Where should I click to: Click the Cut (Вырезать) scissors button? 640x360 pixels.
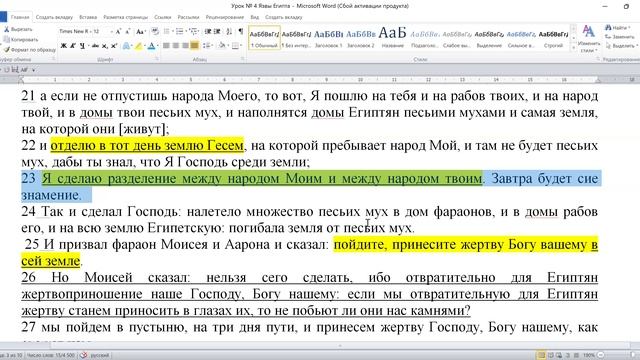18,29
